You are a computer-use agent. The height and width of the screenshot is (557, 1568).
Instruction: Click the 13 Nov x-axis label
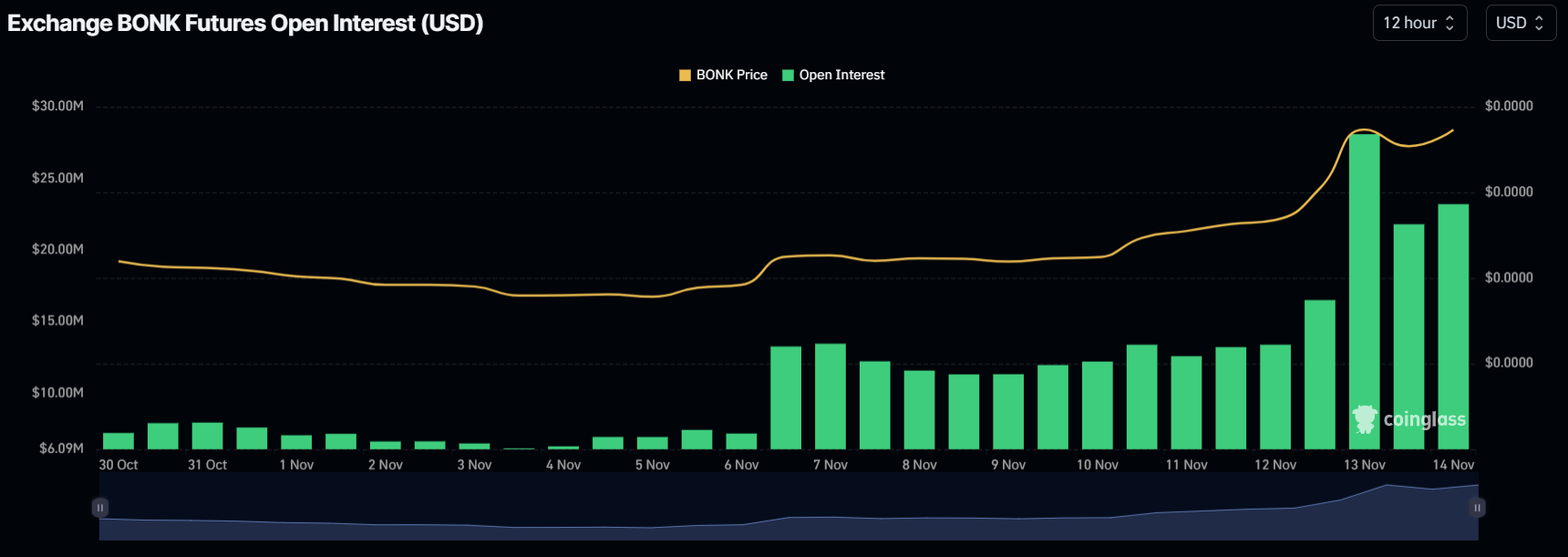click(1365, 465)
